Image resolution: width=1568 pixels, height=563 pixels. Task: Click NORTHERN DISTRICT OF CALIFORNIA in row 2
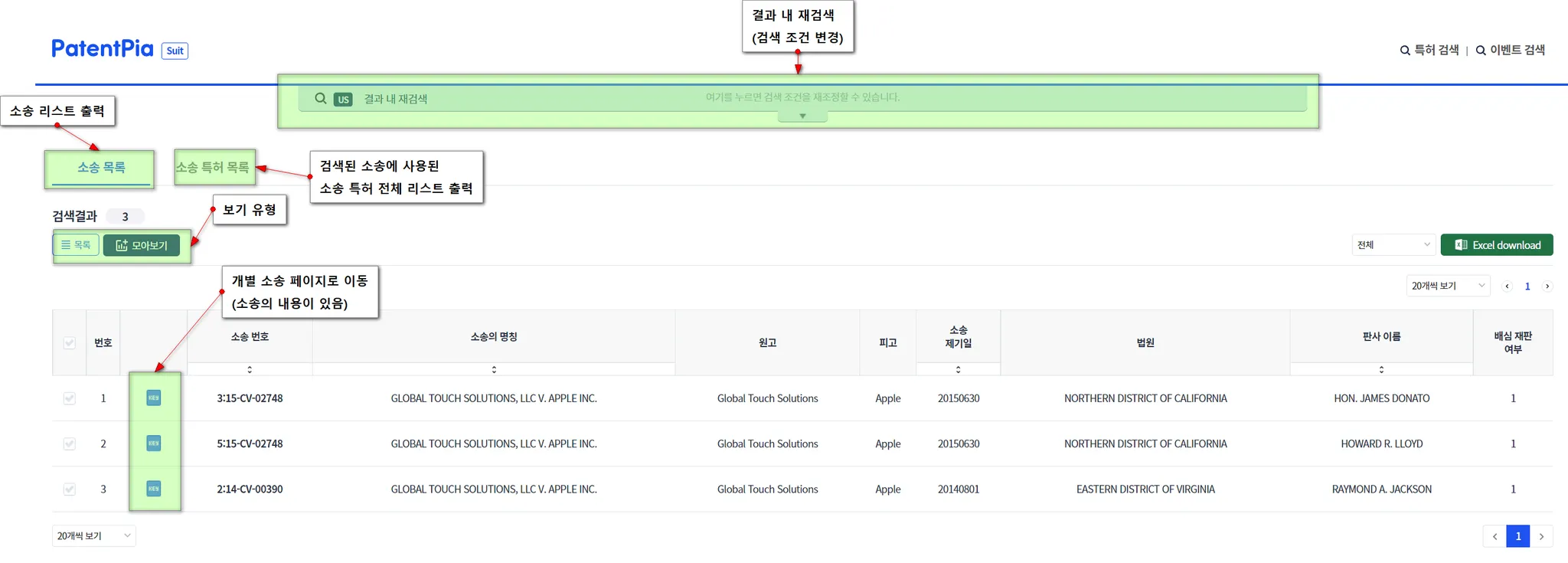[x=1145, y=444]
